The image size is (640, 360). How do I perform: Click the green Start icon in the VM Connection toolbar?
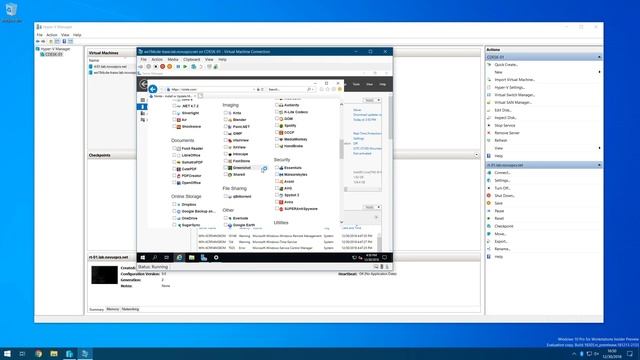pyautogui.click(x=185, y=67)
